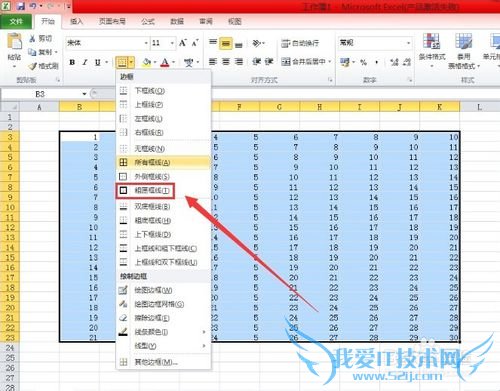Toggle Middle Align (highlighted) button
Viewport: 500px width, 391px height.
[x=226, y=43]
